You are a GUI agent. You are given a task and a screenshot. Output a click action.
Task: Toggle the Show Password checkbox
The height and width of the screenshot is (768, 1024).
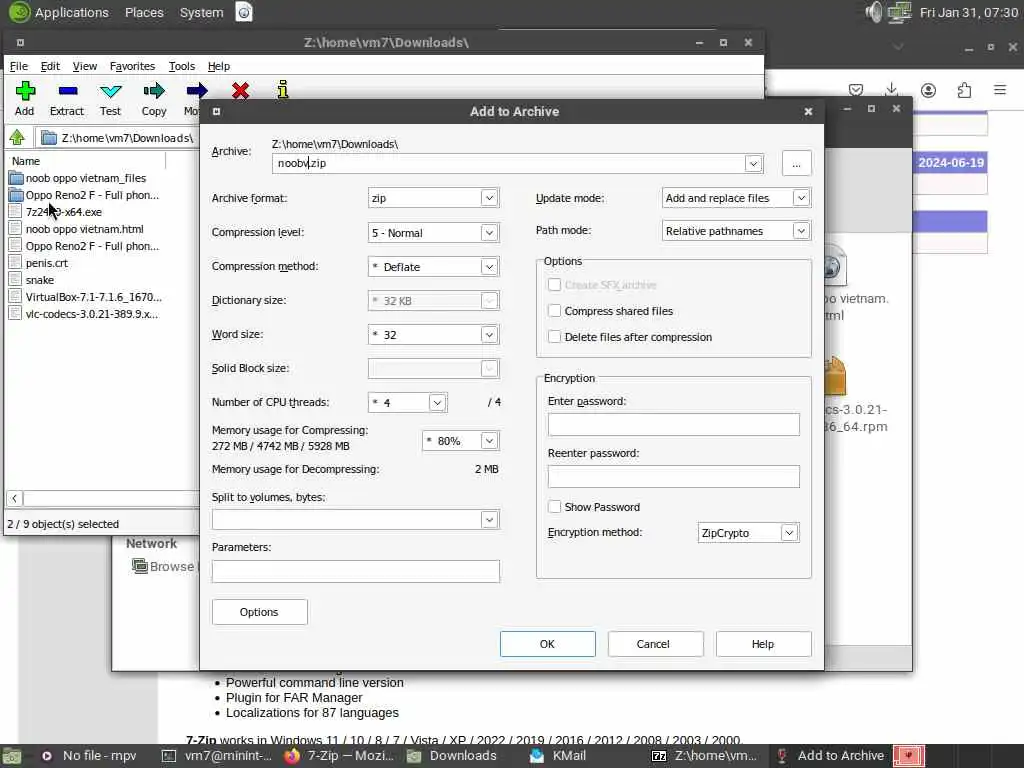[554, 507]
